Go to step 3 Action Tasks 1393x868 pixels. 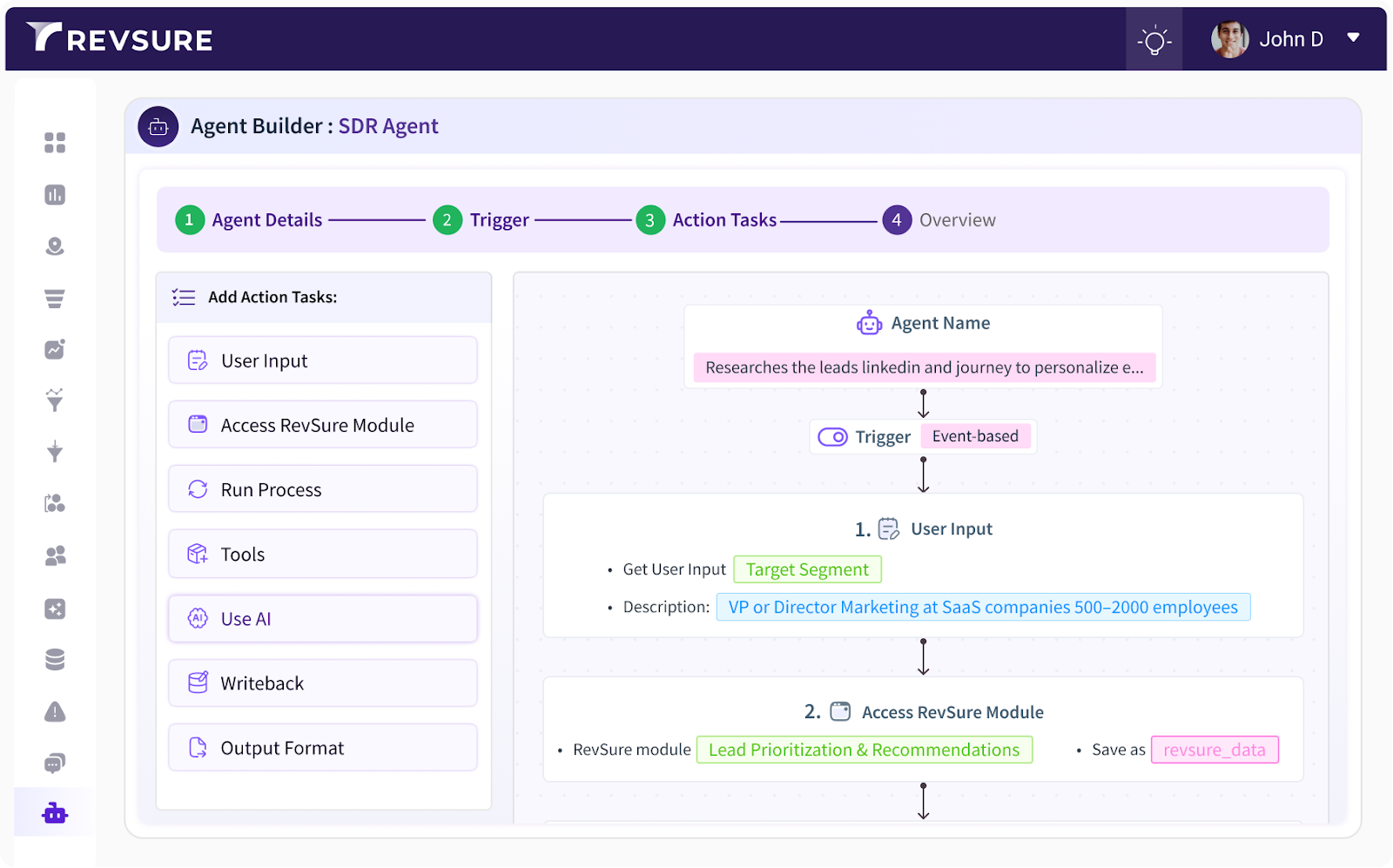(707, 220)
